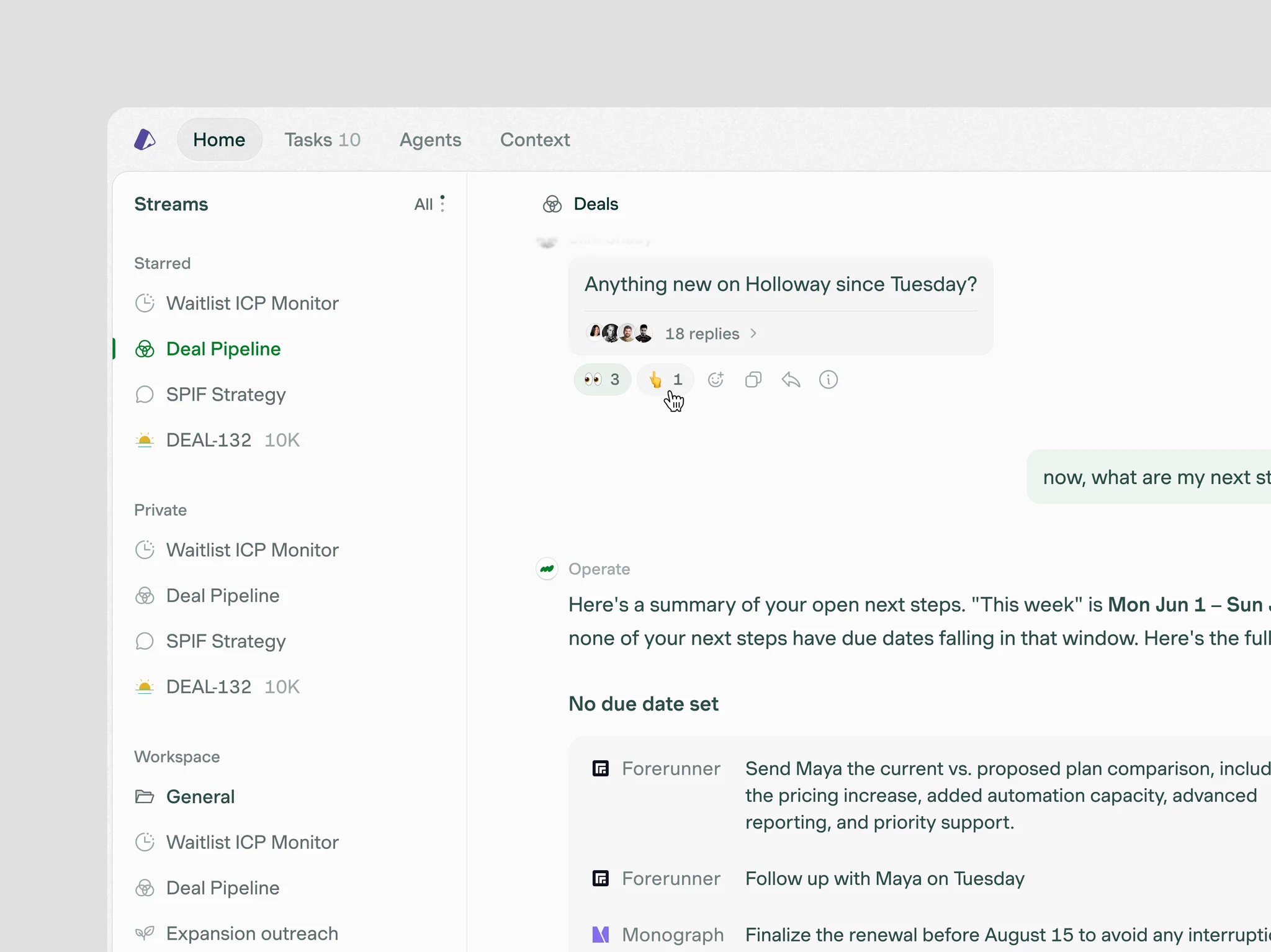Image resolution: width=1271 pixels, height=952 pixels.
Task: Open the Streams three-dot options menu
Action: point(442,204)
